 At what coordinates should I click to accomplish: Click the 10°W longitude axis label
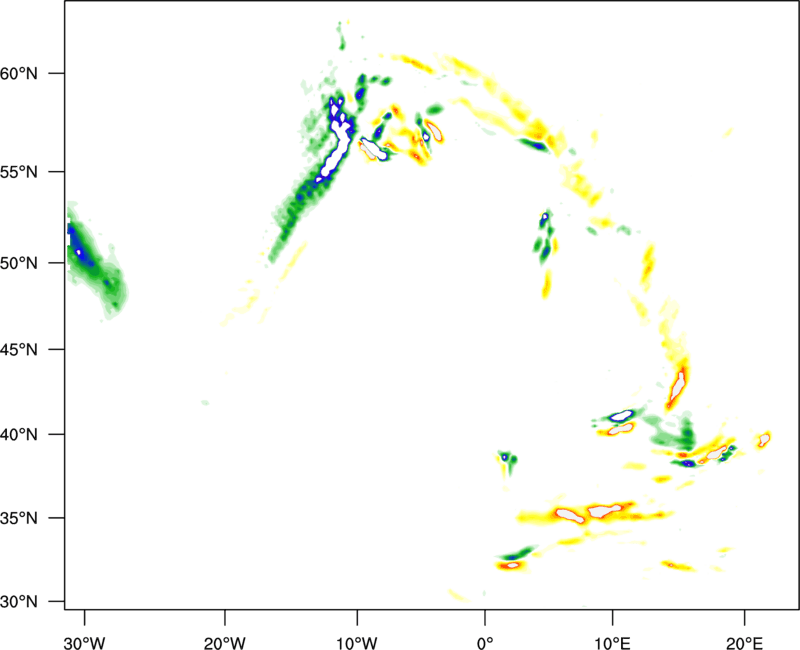pos(357,643)
